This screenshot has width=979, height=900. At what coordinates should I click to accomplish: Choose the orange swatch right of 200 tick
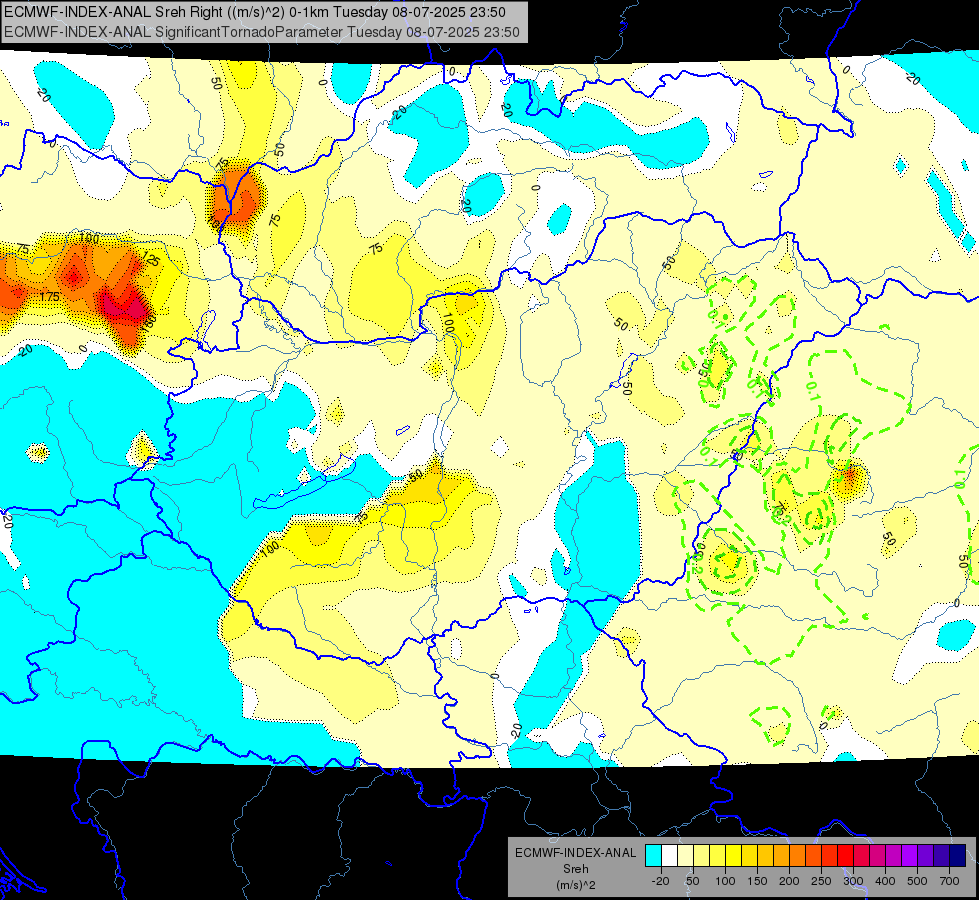point(798,855)
